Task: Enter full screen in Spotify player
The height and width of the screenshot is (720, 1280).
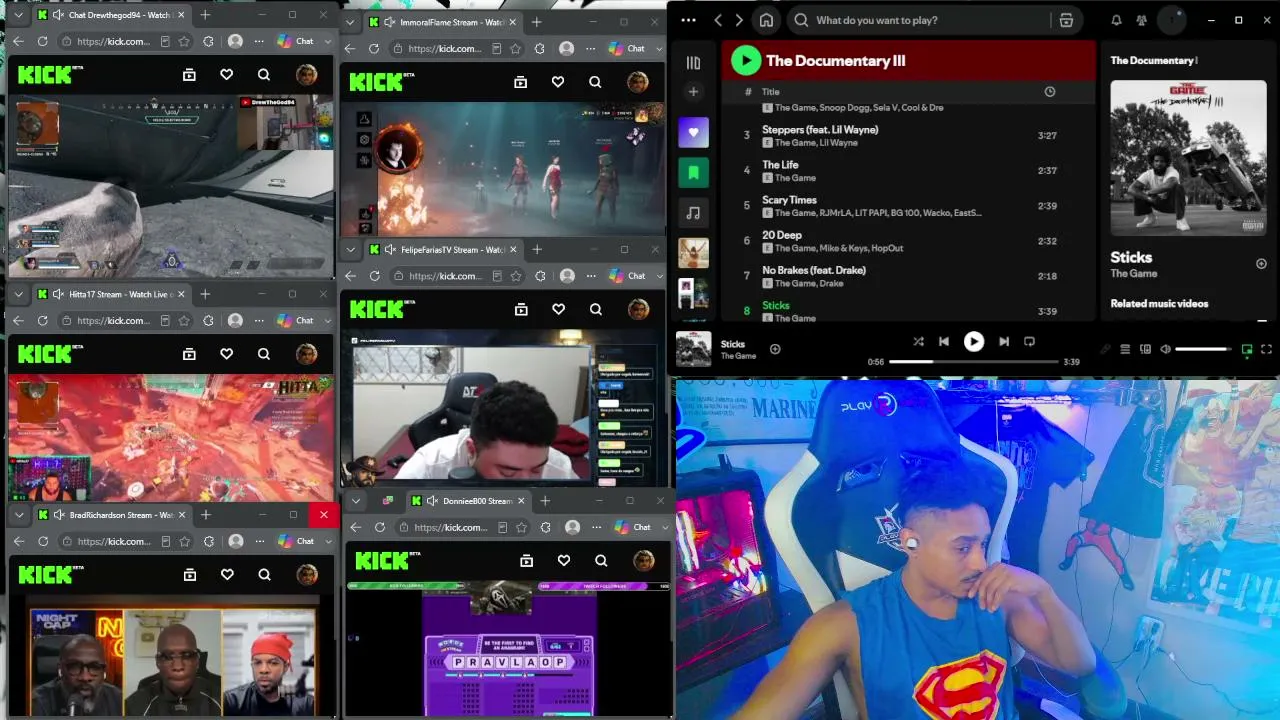Action: [x=1266, y=349]
